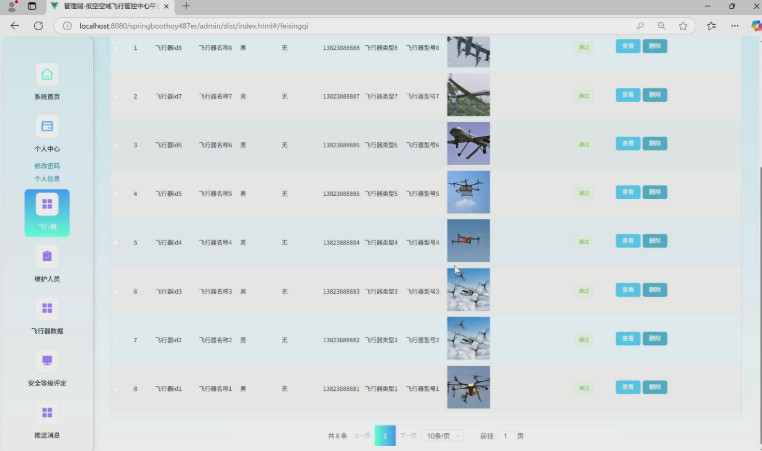Add page to favorites star icon

coord(683,26)
